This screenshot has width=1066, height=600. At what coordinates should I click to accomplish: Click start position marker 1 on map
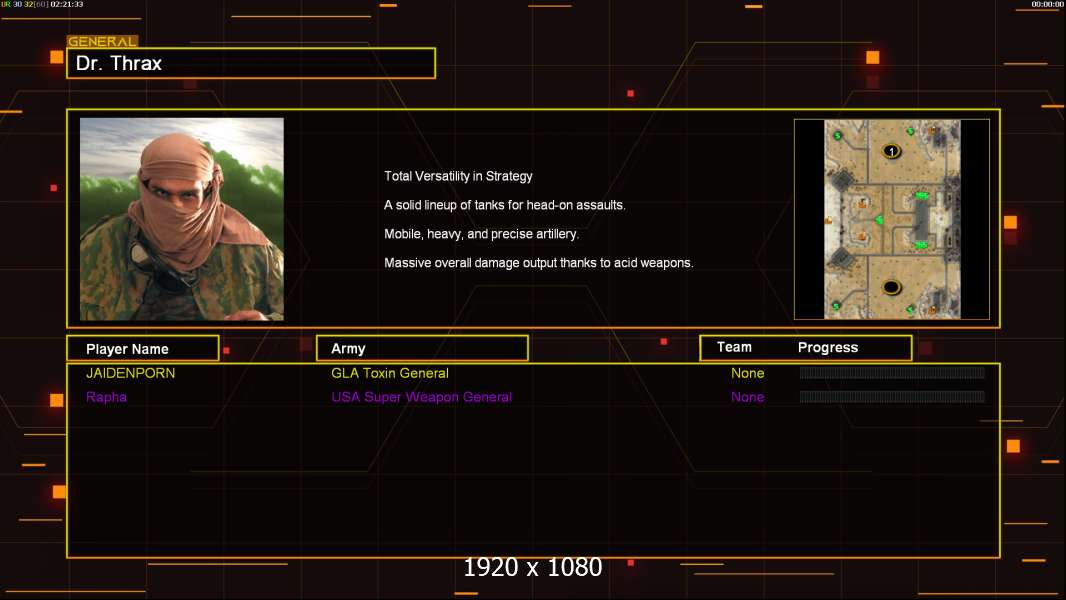(891, 152)
